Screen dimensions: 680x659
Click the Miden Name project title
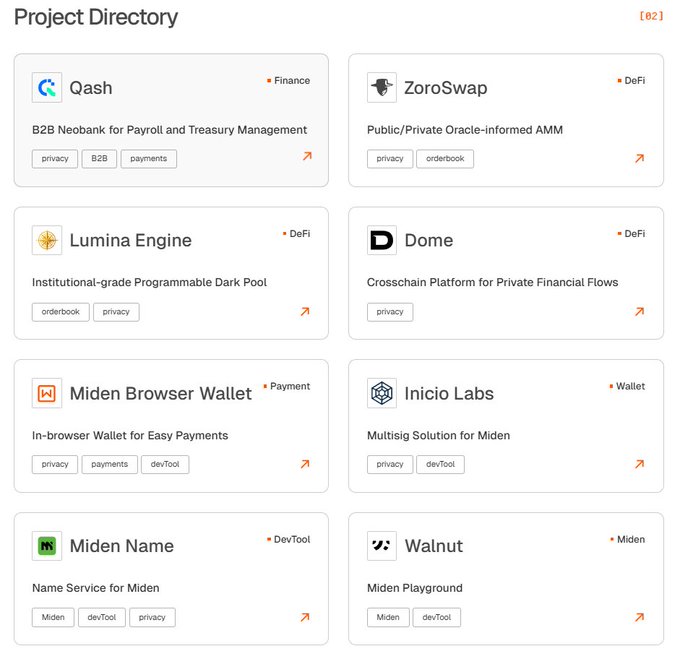[x=122, y=546]
